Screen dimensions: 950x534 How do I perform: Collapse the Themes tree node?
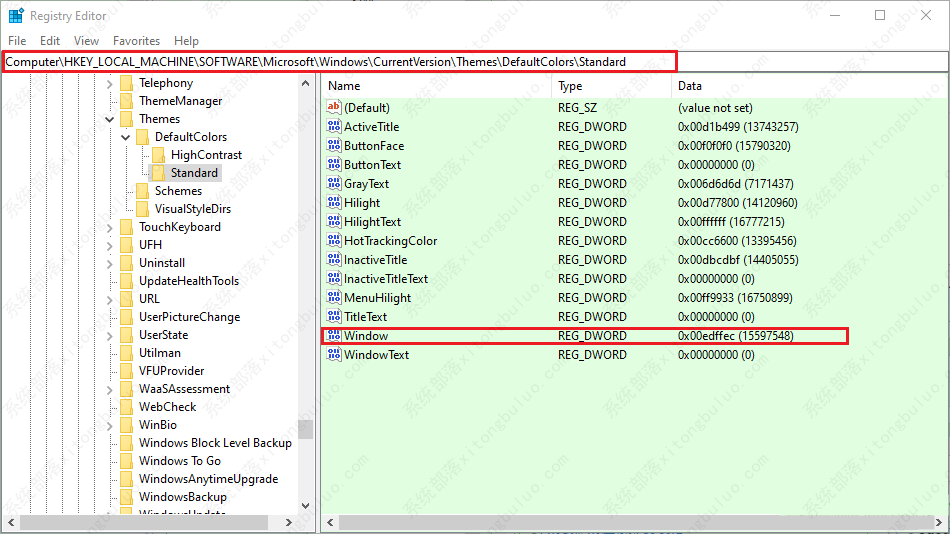pos(110,119)
